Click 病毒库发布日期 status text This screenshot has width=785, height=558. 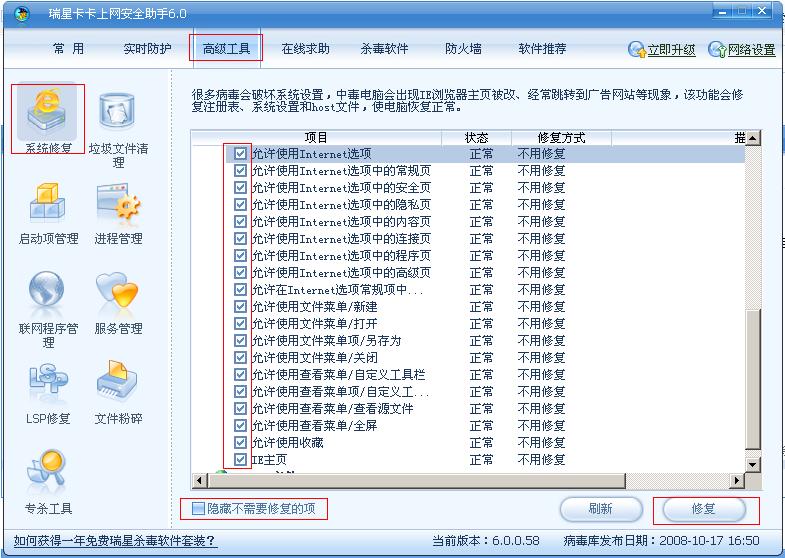click(x=661, y=541)
